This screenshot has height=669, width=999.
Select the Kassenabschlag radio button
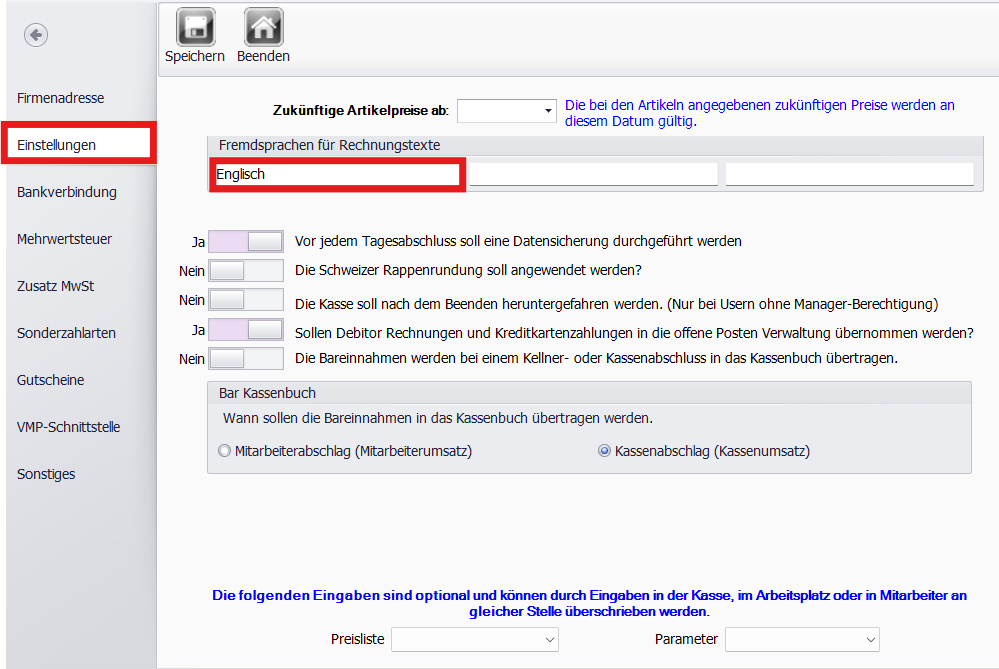pos(603,451)
